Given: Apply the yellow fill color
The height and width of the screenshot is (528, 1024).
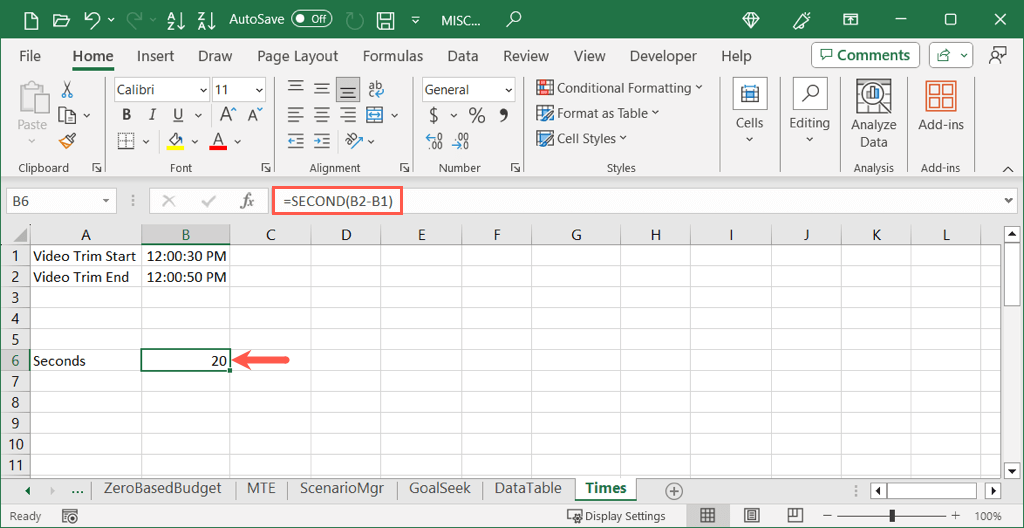Looking at the screenshot, I should [x=174, y=140].
